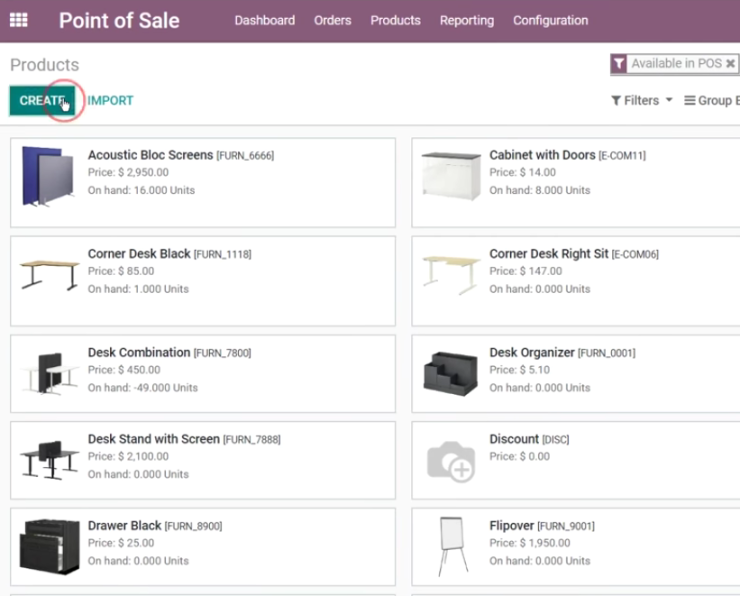Click the Create button
The height and width of the screenshot is (596, 740).
(42, 101)
